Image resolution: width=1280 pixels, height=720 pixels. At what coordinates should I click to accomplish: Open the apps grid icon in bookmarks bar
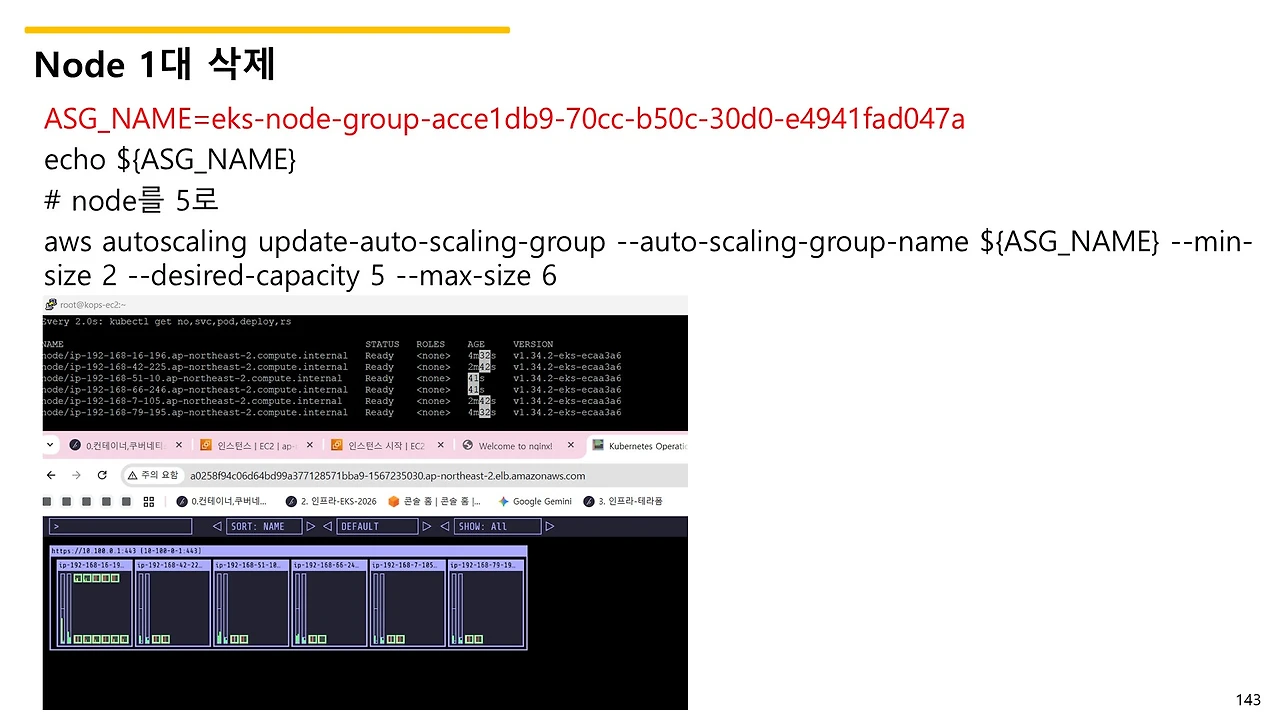[149, 501]
